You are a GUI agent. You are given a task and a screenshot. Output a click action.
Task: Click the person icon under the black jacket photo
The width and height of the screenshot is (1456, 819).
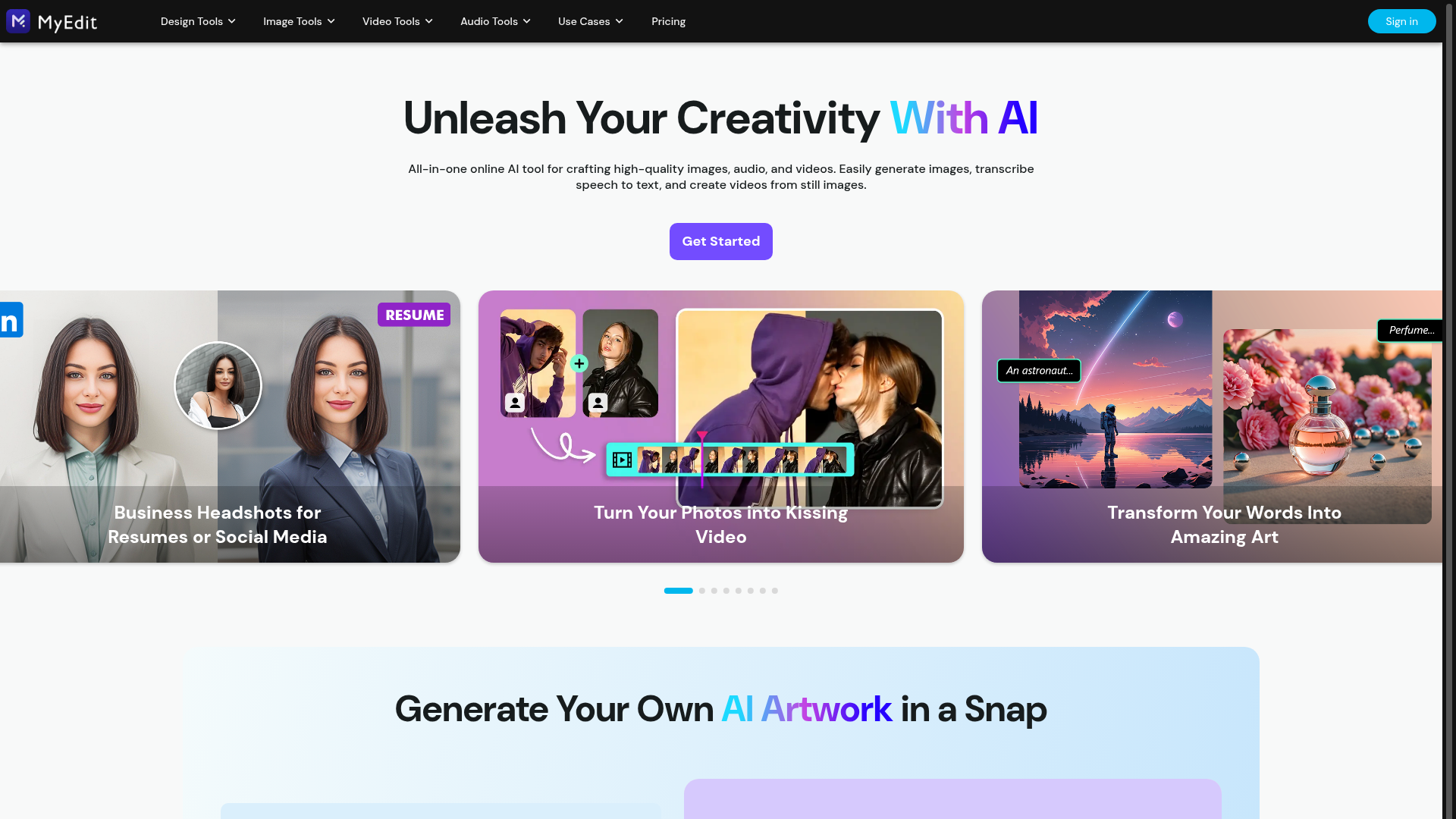[598, 403]
